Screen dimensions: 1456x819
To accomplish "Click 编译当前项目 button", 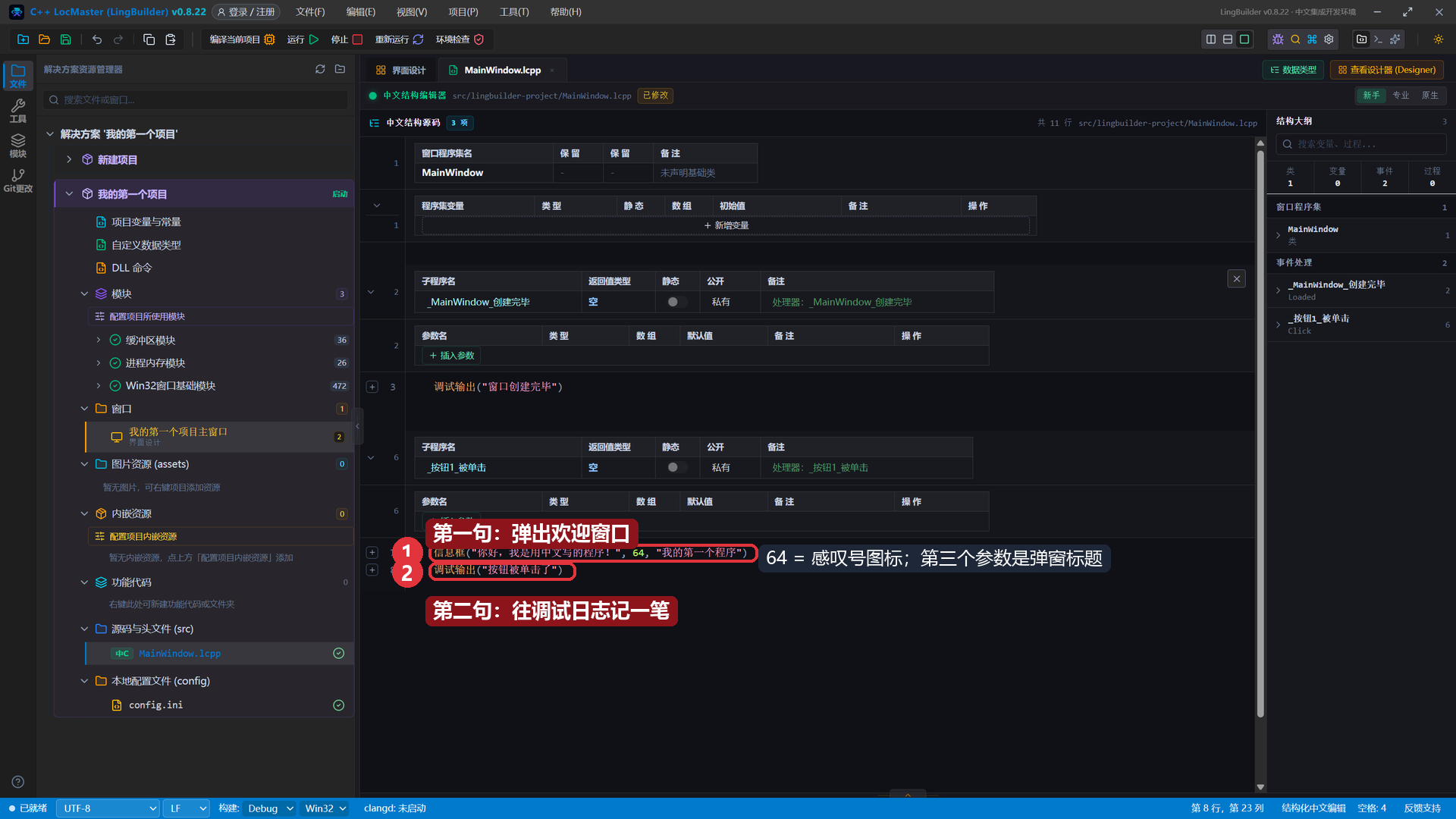I will click(x=242, y=39).
